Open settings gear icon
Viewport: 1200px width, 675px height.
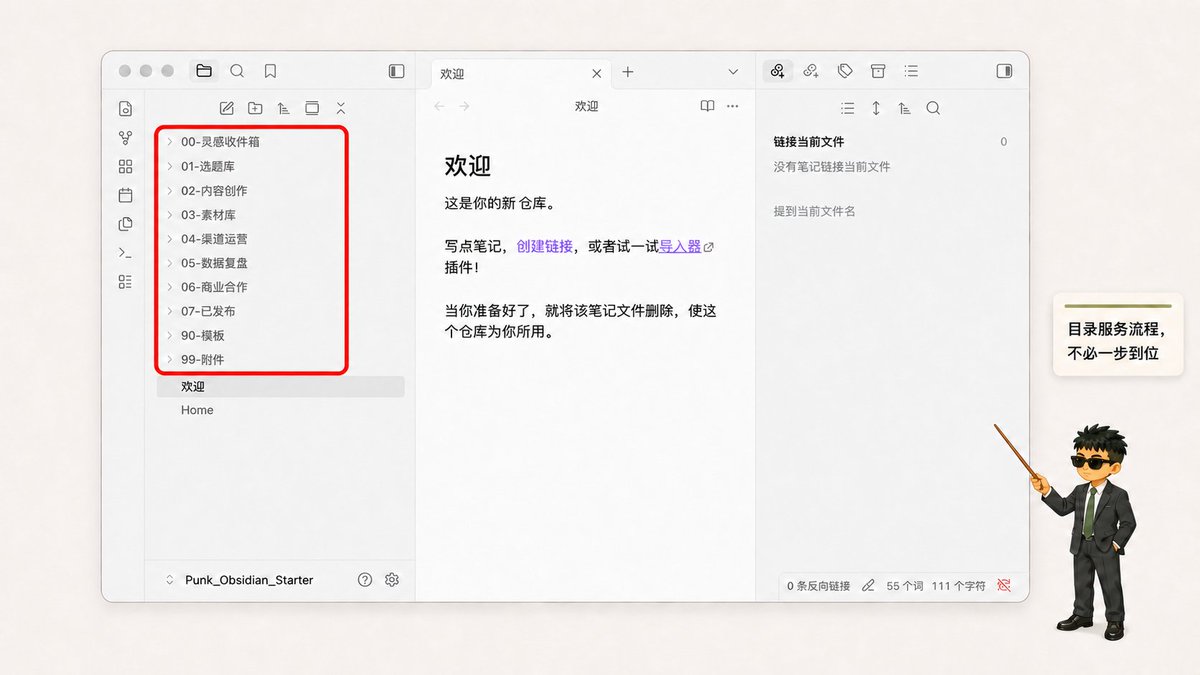click(x=392, y=580)
